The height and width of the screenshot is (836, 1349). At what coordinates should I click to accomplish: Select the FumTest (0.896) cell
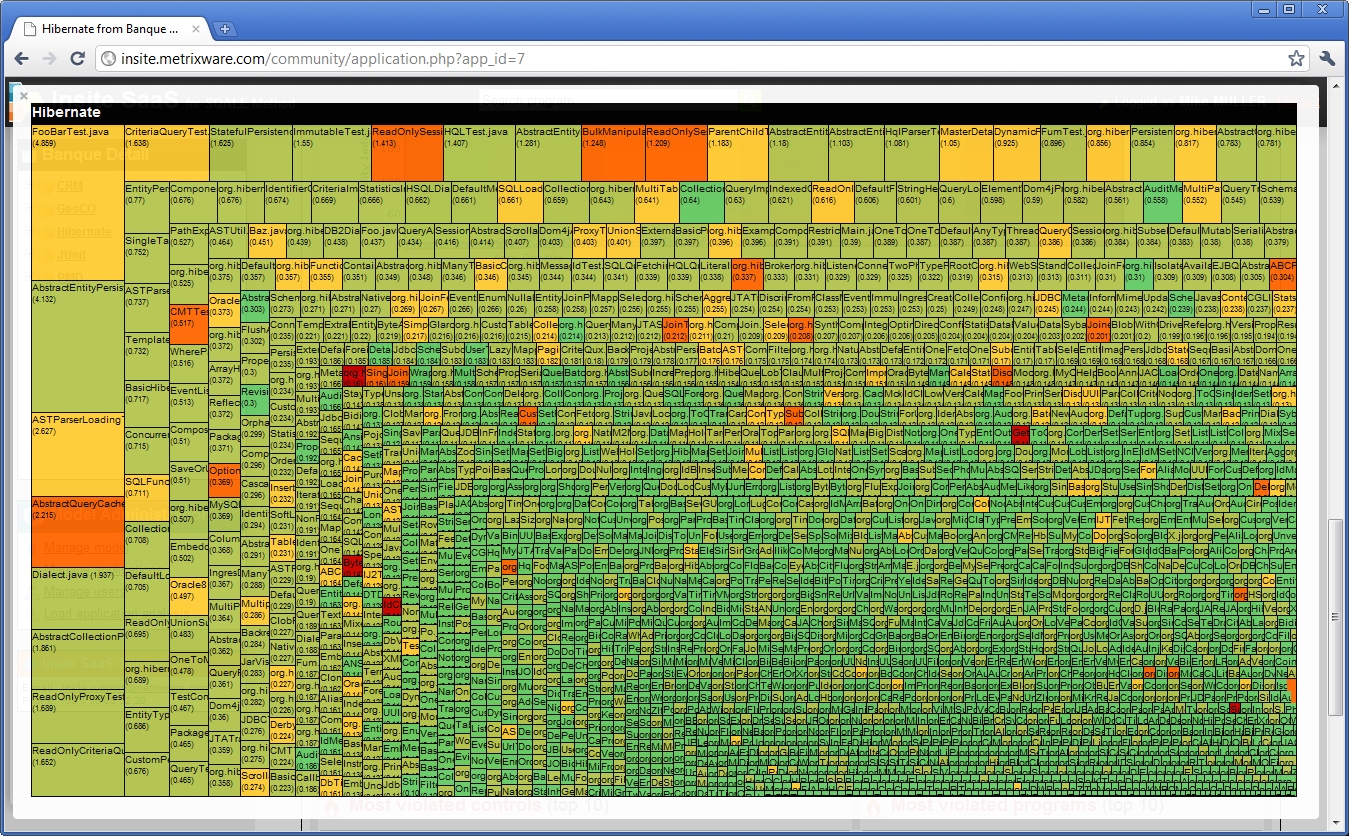pos(1063,153)
